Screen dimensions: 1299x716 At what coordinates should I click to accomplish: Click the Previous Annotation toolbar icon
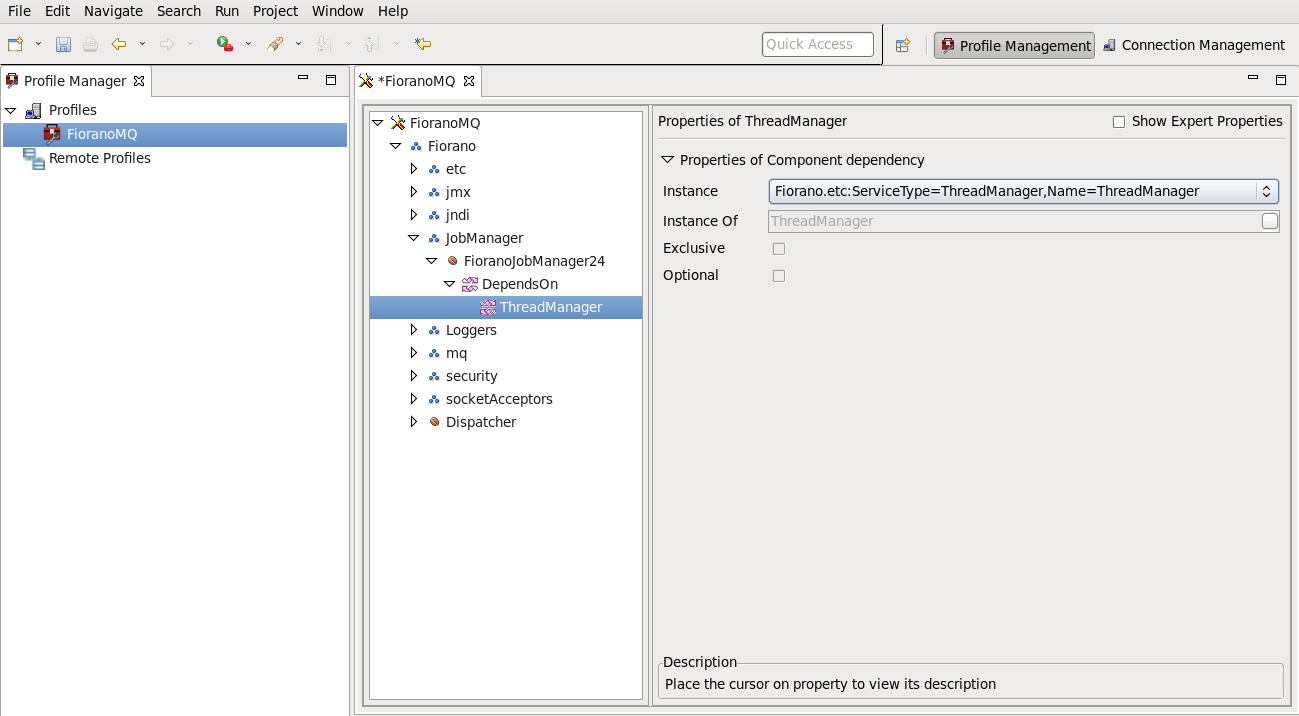371,44
